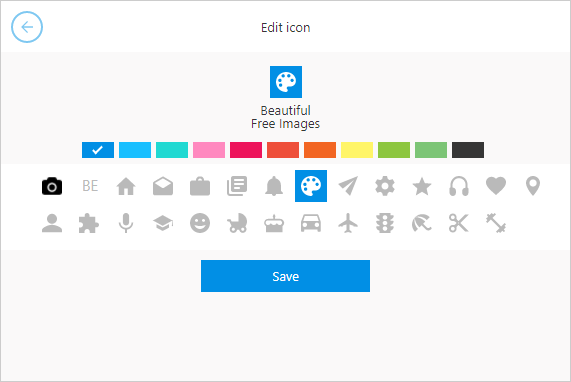Select the baby stroller icon

pos(237,223)
